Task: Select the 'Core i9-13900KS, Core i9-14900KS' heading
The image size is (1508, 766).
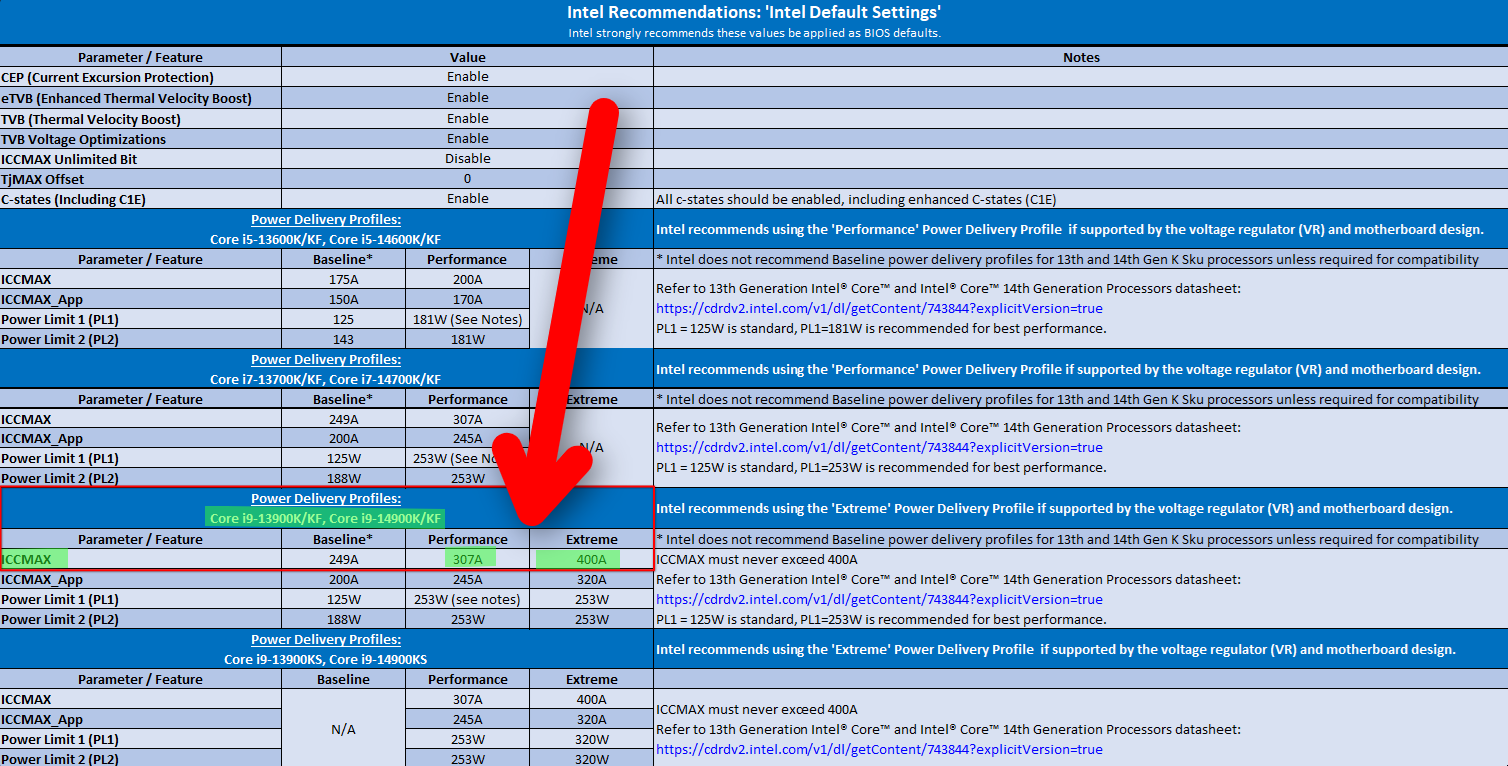Action: (x=326, y=659)
